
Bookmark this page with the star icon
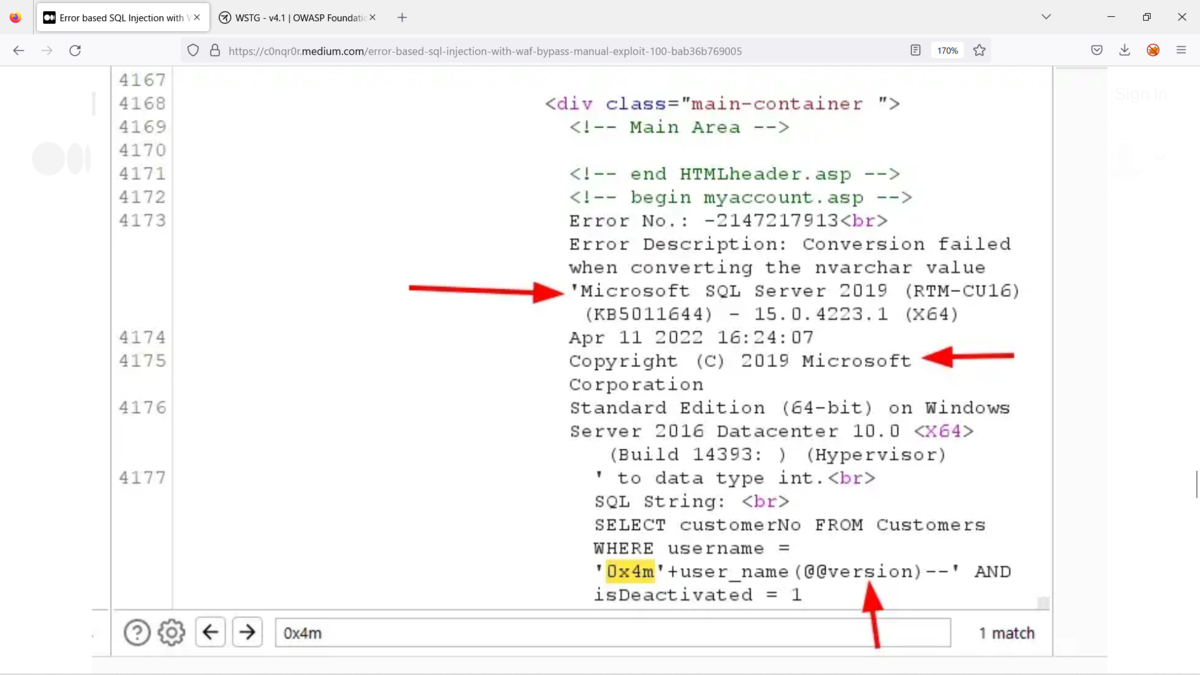click(x=979, y=50)
